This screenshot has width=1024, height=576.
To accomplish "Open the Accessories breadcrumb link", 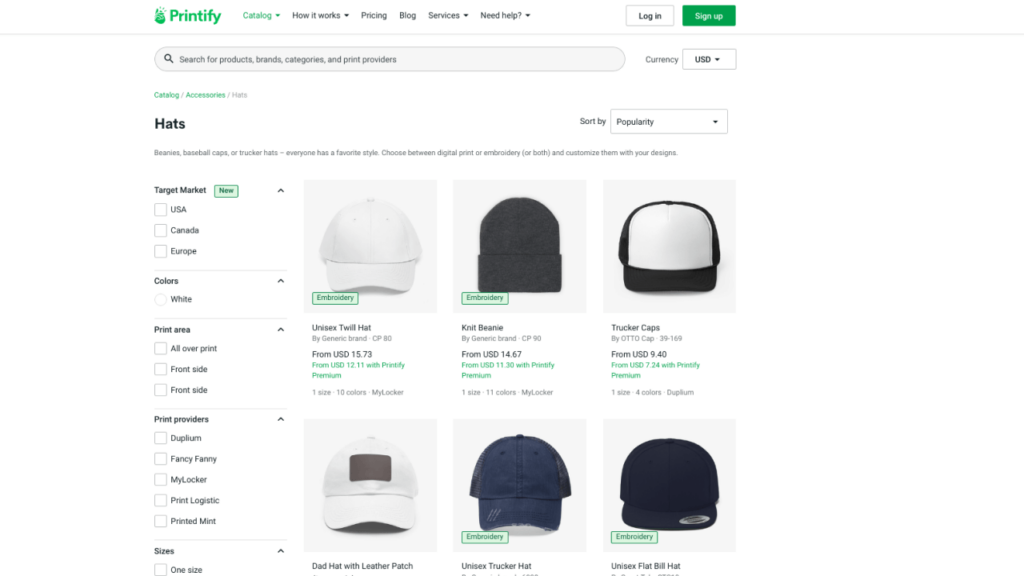I will 205,94.
